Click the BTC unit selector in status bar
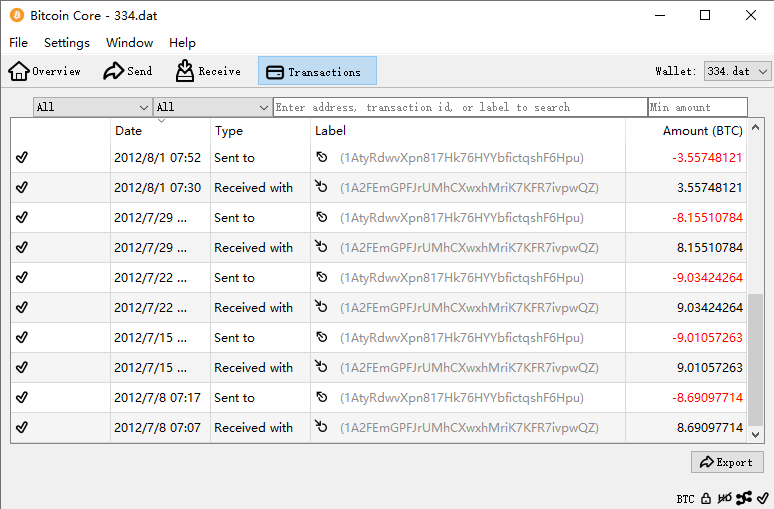Image resolution: width=774 pixels, height=509 pixels. point(685,498)
